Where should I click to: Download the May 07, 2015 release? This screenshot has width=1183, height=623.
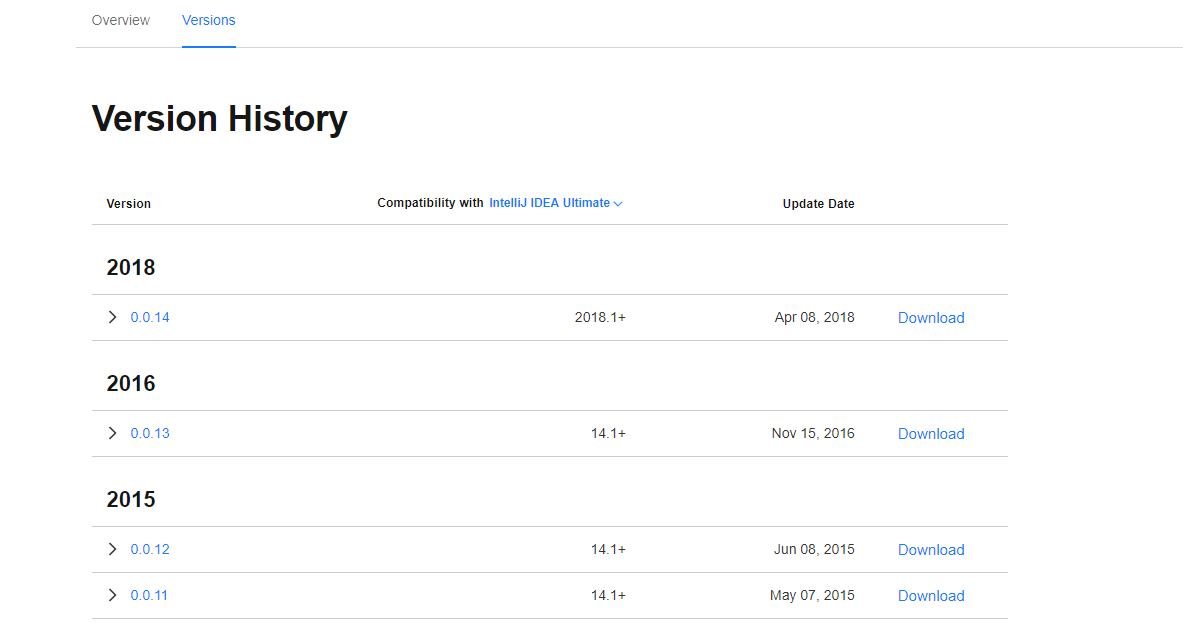point(931,596)
